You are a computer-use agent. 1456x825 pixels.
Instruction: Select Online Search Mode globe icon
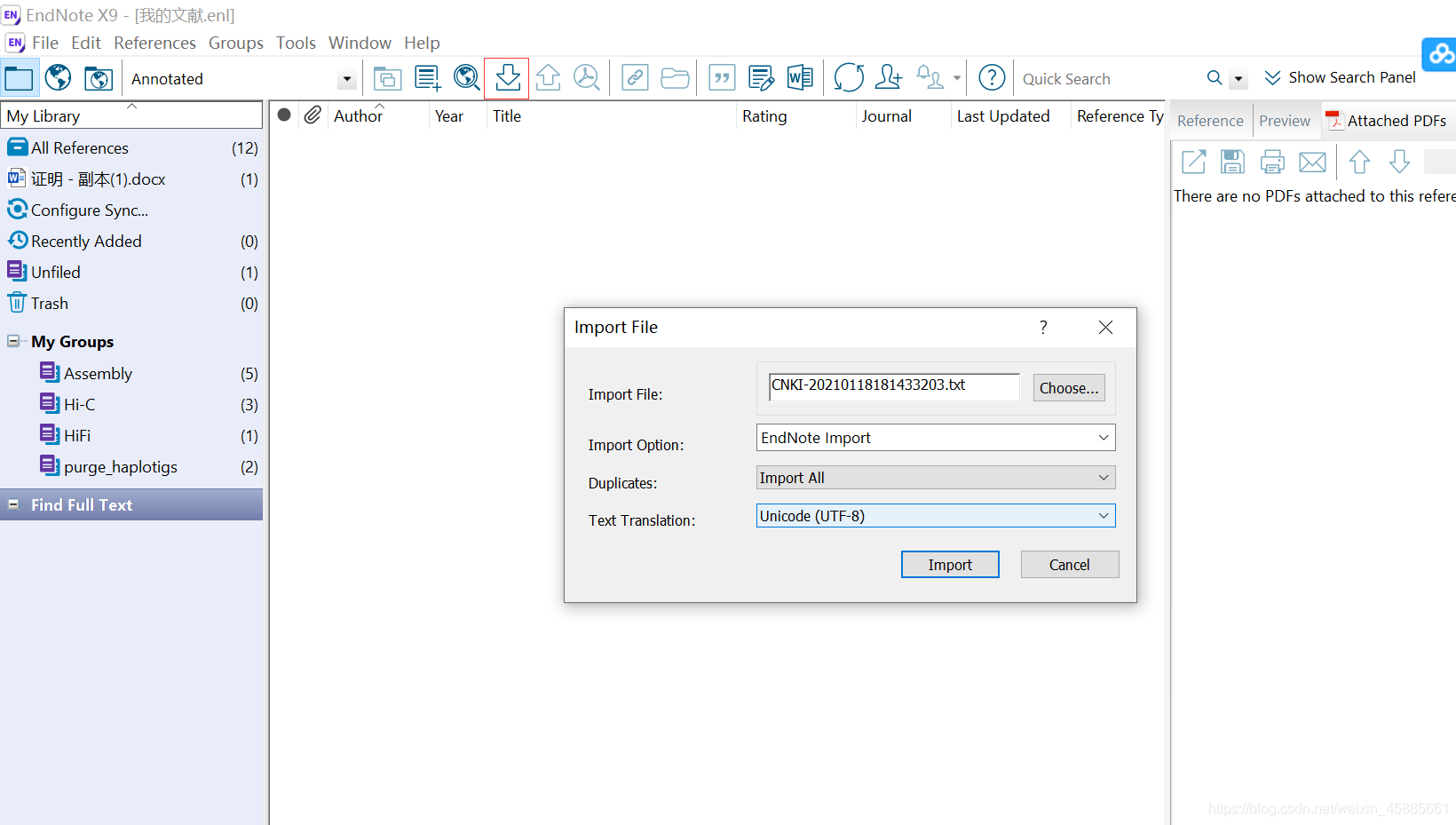coord(59,78)
